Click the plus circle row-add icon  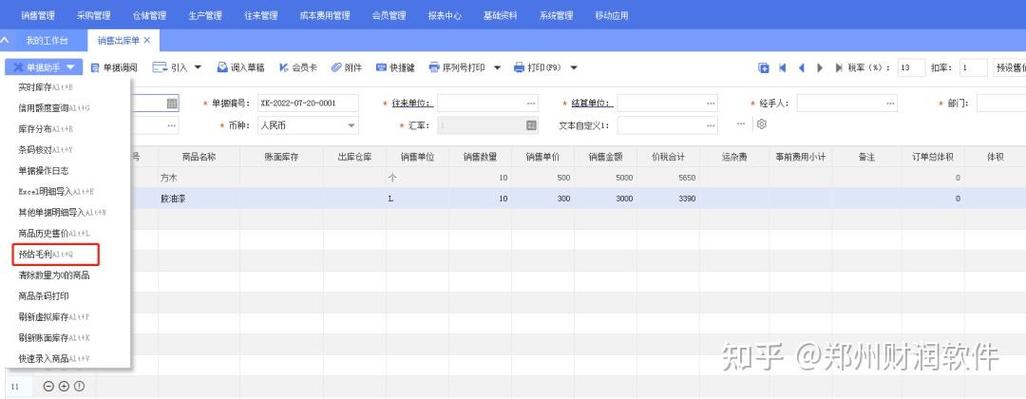63,386
